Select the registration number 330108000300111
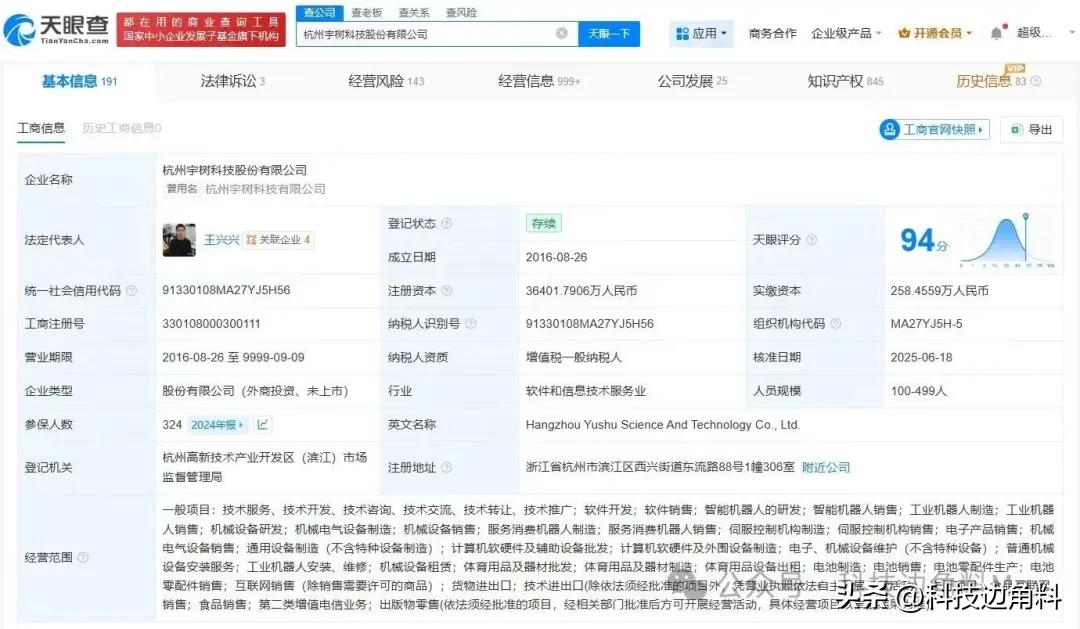Screen dimensions: 1080x629 [211, 323]
